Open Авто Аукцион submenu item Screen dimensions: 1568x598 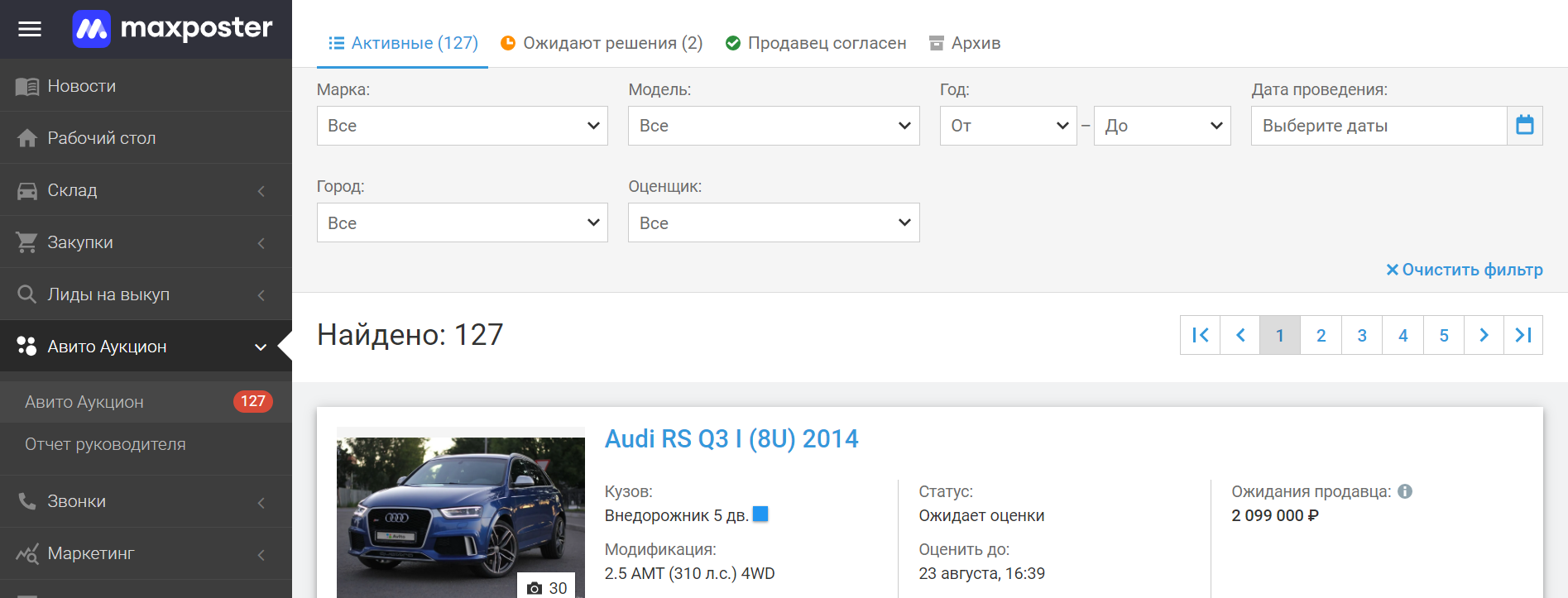[x=146, y=401]
